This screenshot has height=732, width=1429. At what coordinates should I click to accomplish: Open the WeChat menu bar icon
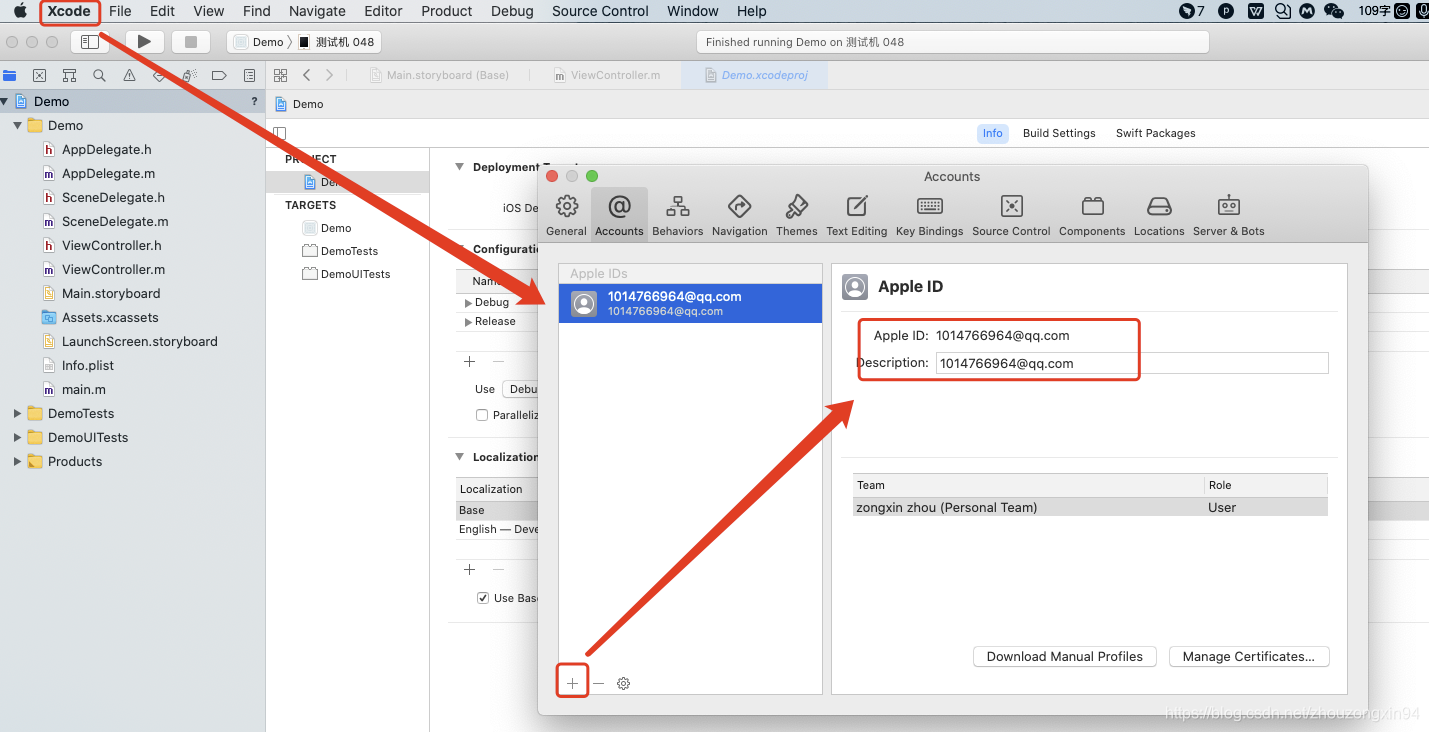[1333, 11]
